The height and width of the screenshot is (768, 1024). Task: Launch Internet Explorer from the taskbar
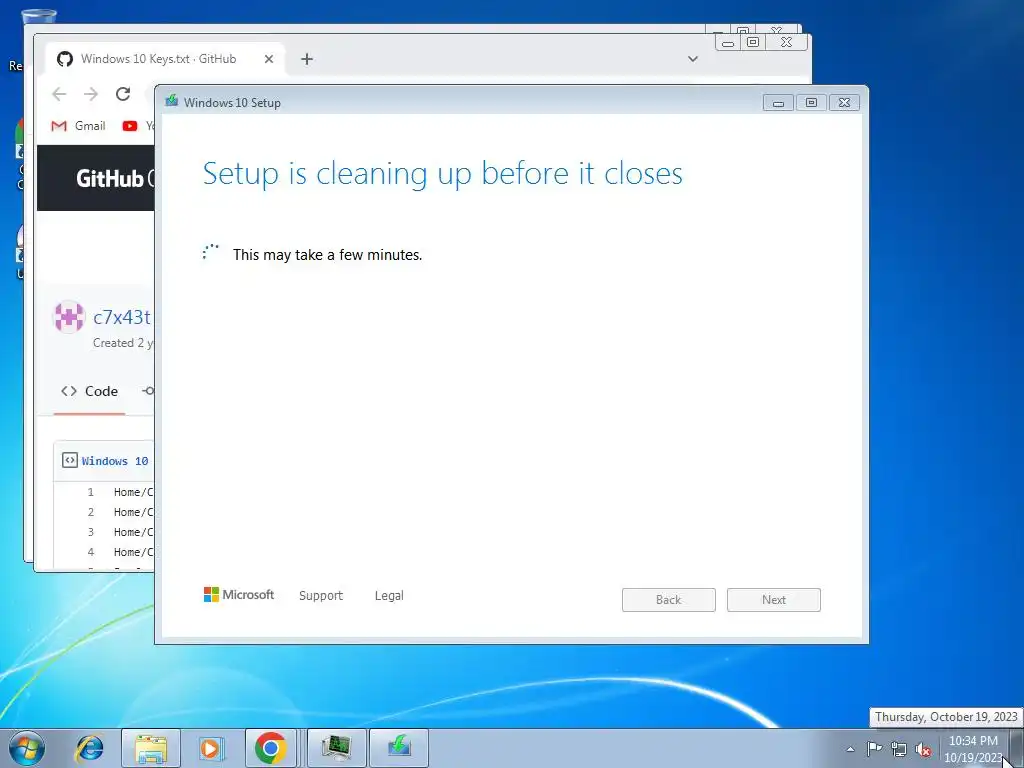click(x=89, y=748)
